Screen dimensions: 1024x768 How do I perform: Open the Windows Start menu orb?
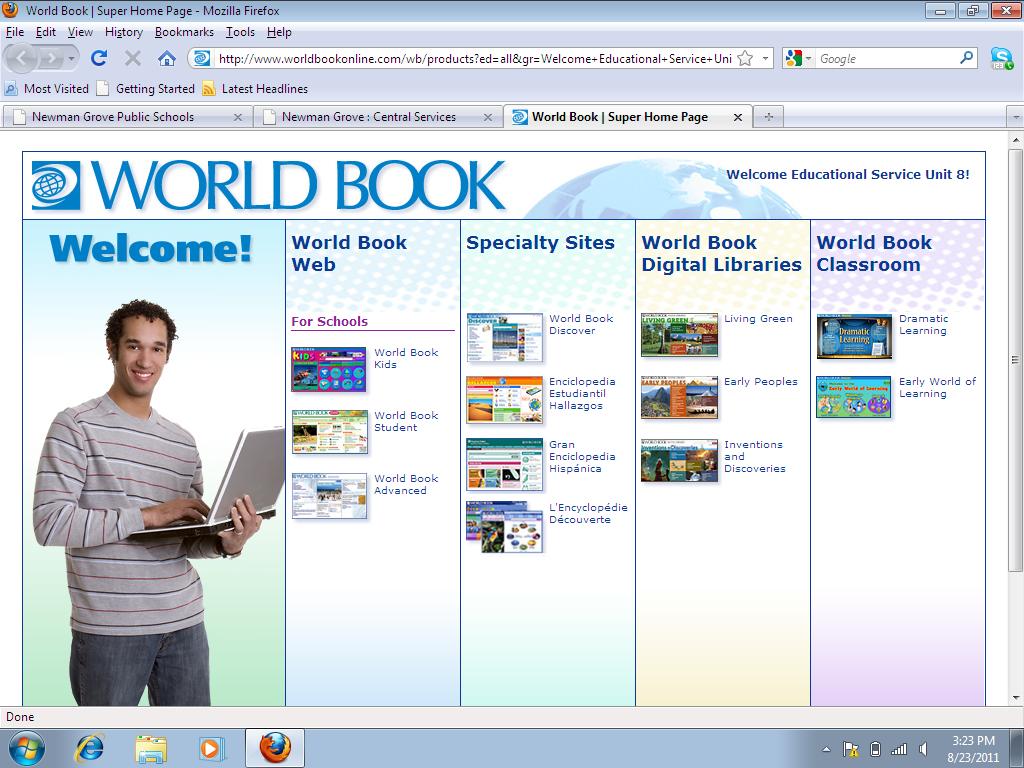pos(27,748)
